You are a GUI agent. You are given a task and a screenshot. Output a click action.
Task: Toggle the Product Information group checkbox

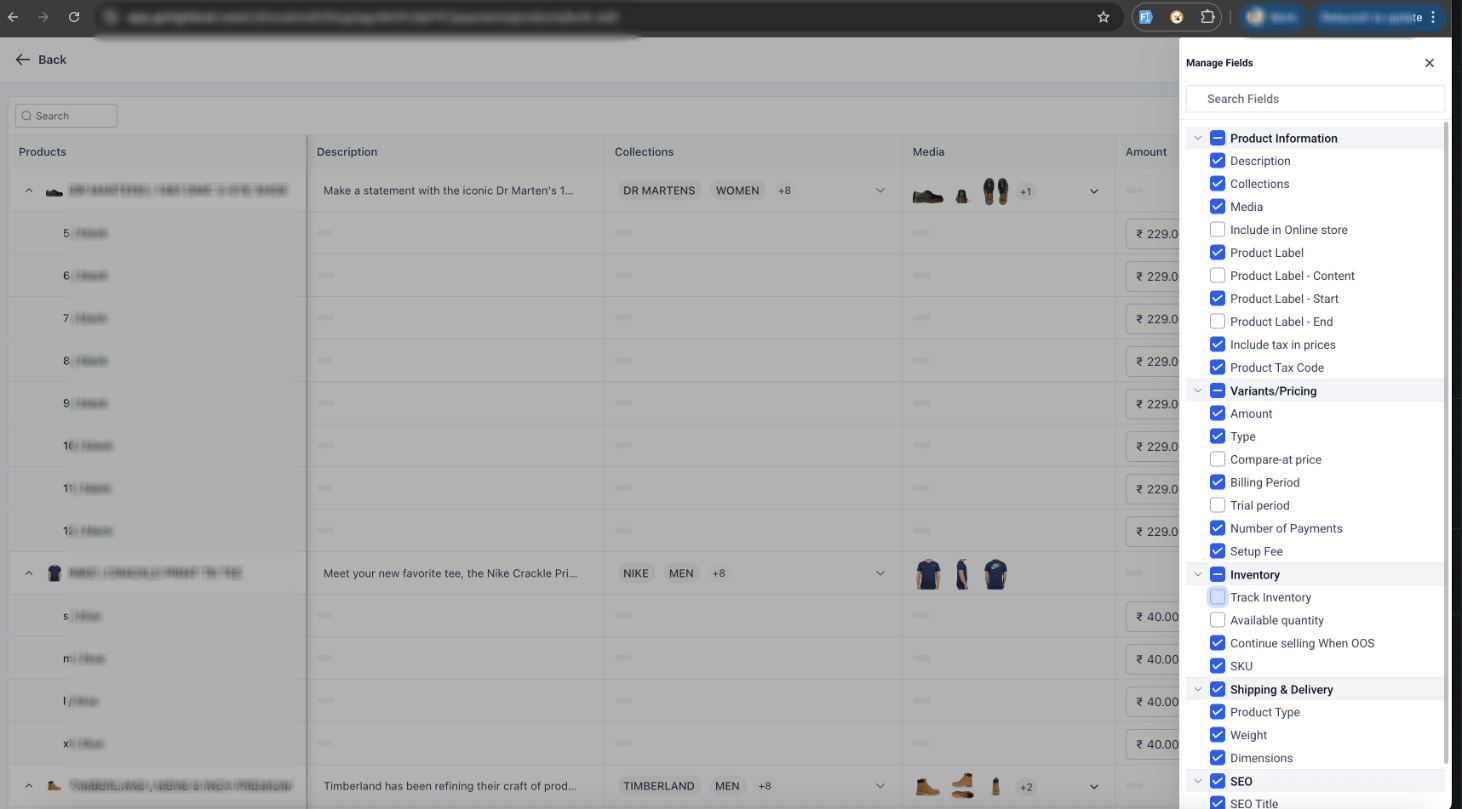(1217, 139)
